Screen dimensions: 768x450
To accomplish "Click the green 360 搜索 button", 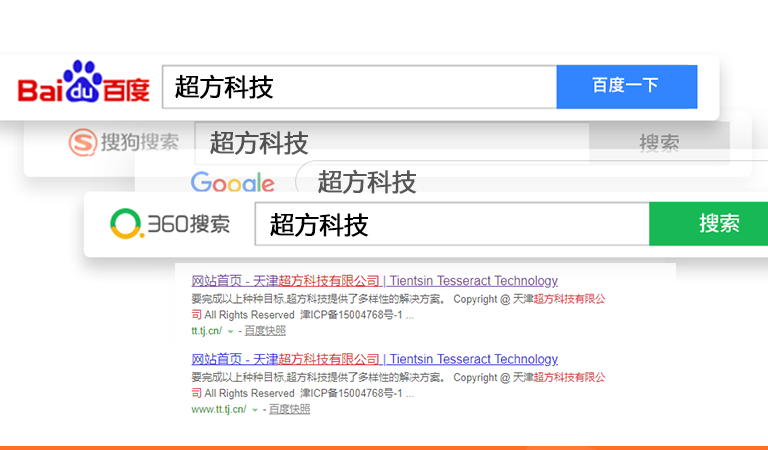I will (708, 224).
